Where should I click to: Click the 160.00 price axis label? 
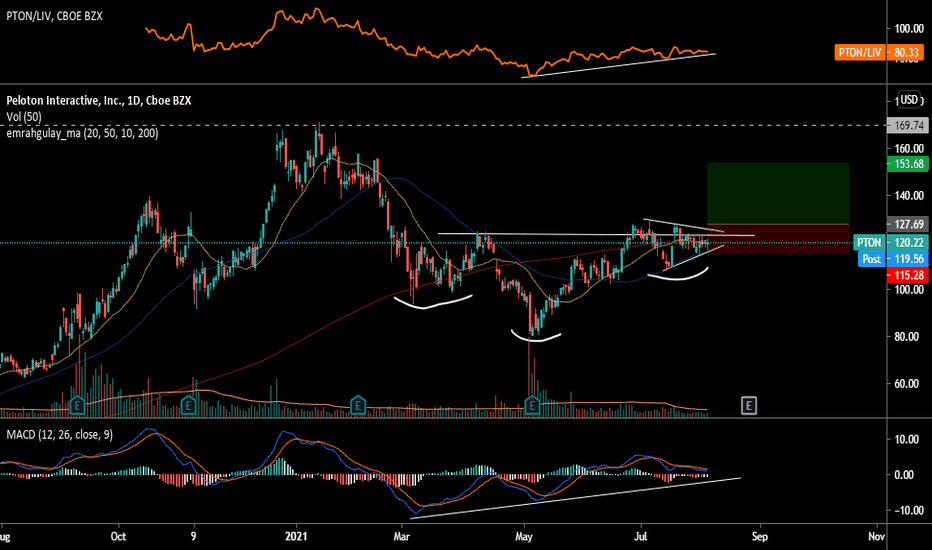[909, 149]
